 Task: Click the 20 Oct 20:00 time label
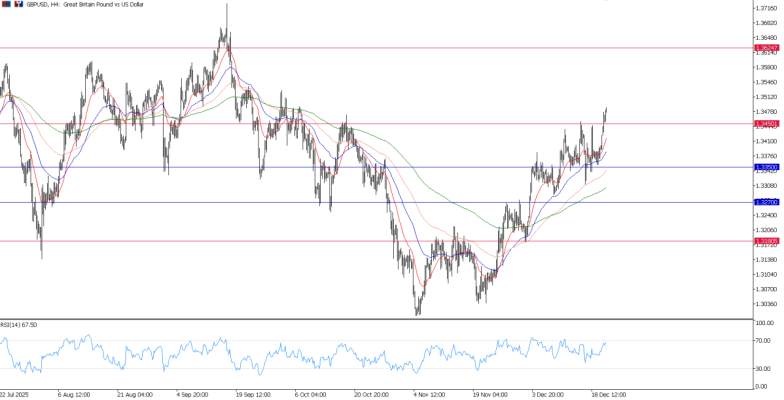370,394
